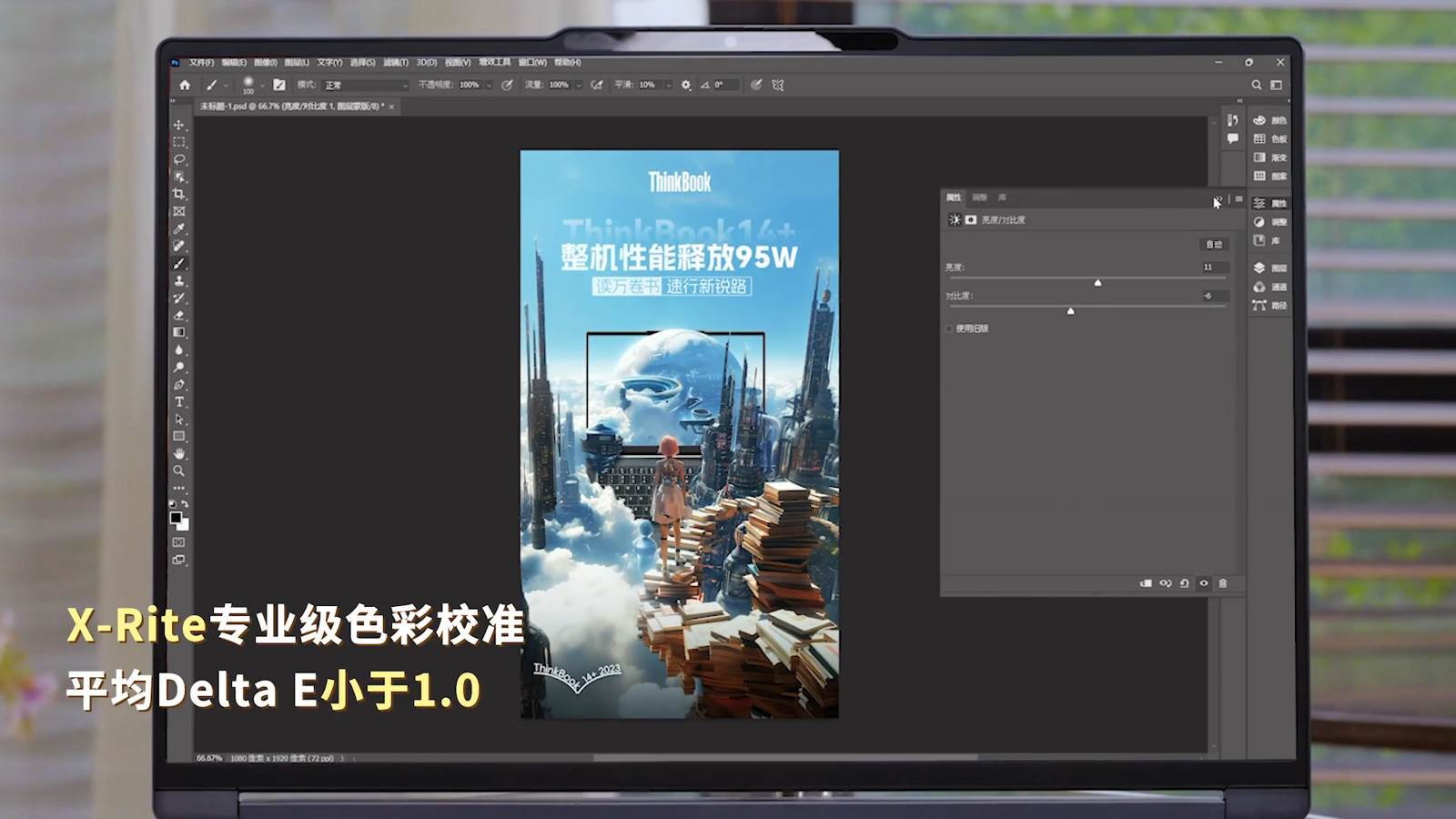This screenshot has height=819, width=1456.
Task: Open the 文件(F) menu
Action: coord(201,63)
